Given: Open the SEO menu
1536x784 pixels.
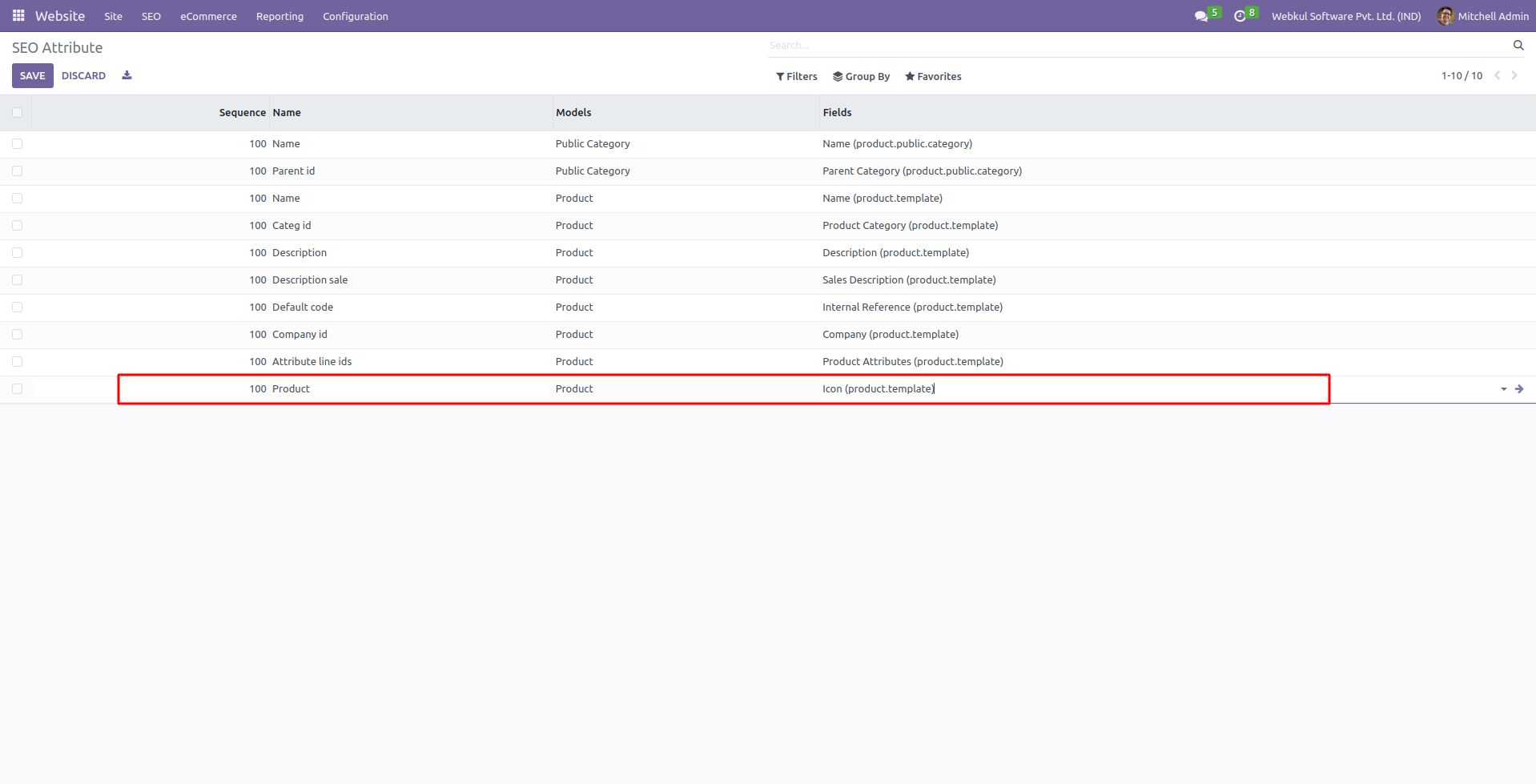Looking at the screenshot, I should coord(151,16).
